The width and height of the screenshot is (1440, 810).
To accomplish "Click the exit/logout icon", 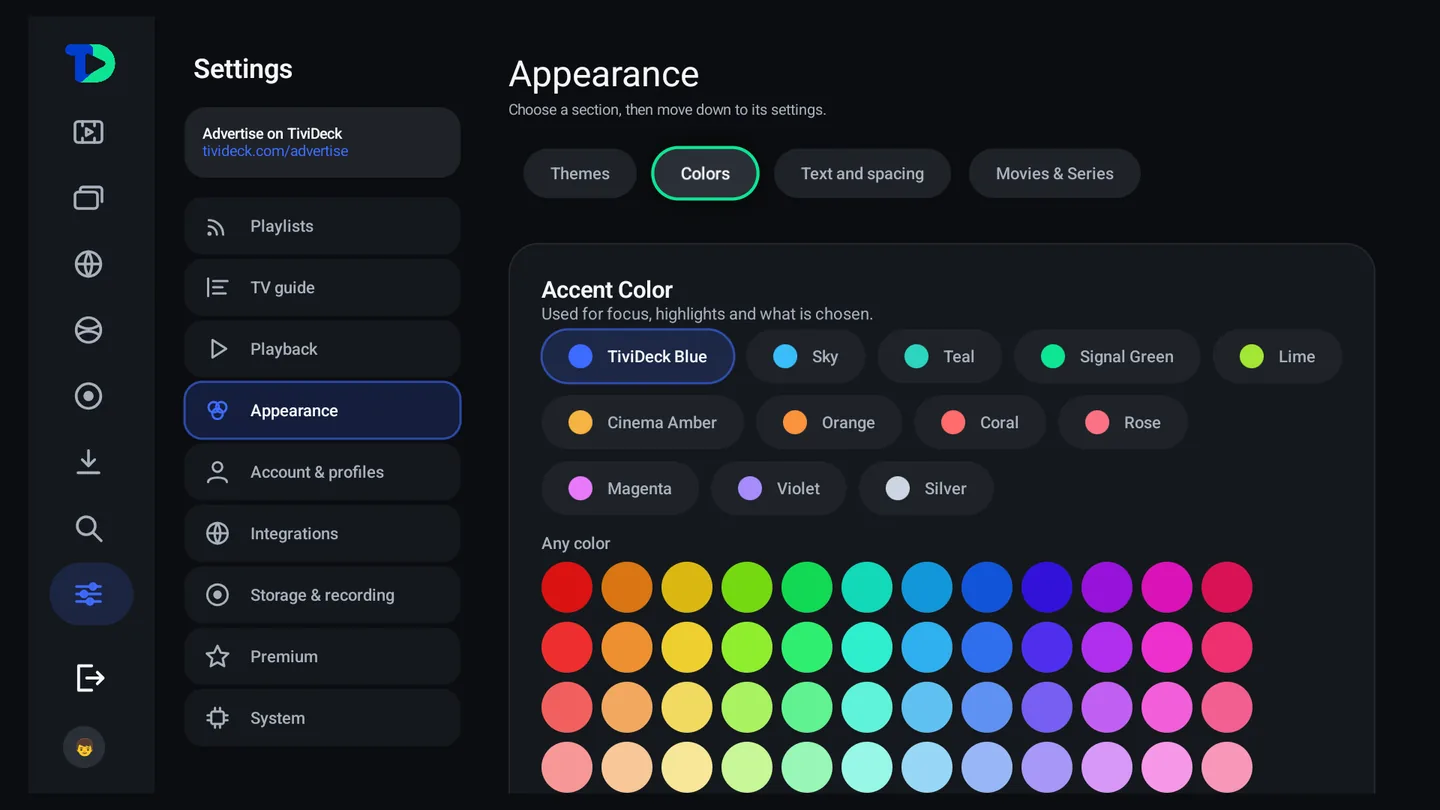I will click(x=90, y=678).
